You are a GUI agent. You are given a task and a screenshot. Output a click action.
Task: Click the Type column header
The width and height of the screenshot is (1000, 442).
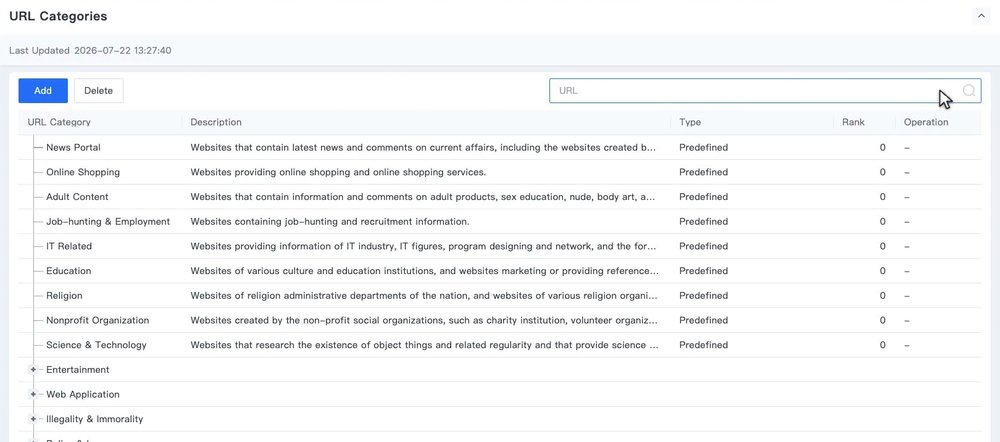[690, 122]
